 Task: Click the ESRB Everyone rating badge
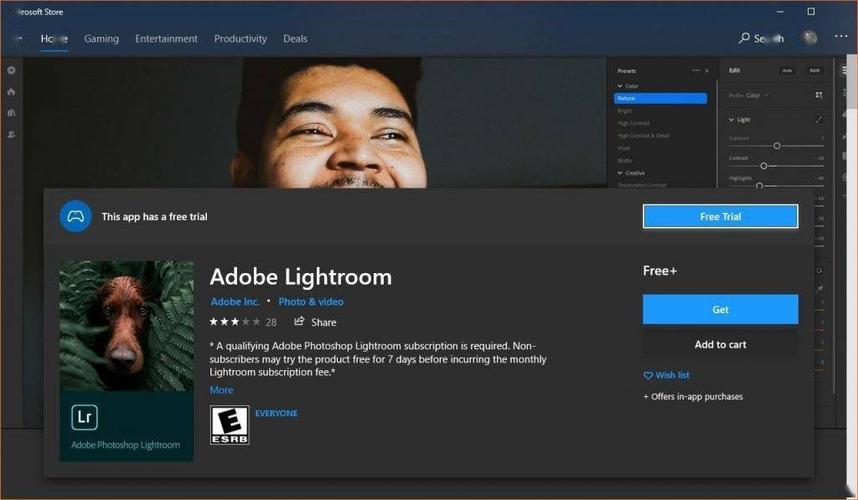click(229, 425)
